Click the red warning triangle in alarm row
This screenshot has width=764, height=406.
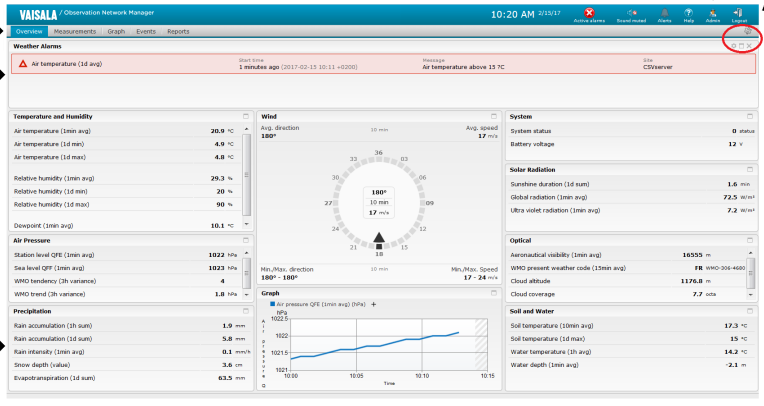[23, 63]
